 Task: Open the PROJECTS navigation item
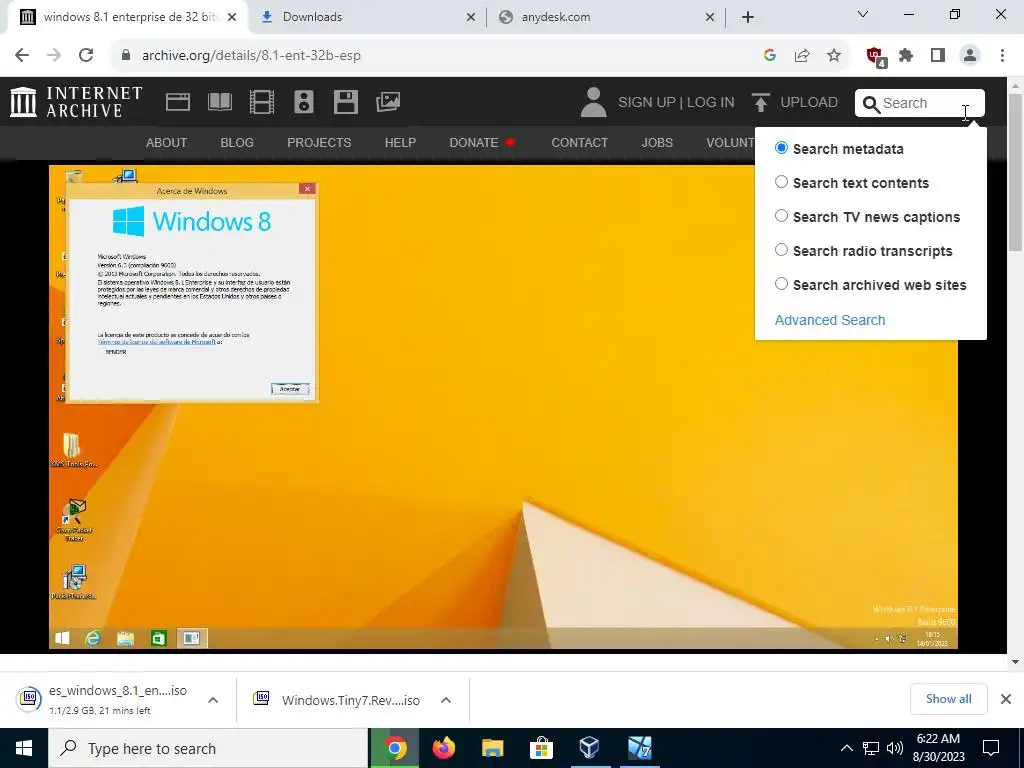point(319,142)
